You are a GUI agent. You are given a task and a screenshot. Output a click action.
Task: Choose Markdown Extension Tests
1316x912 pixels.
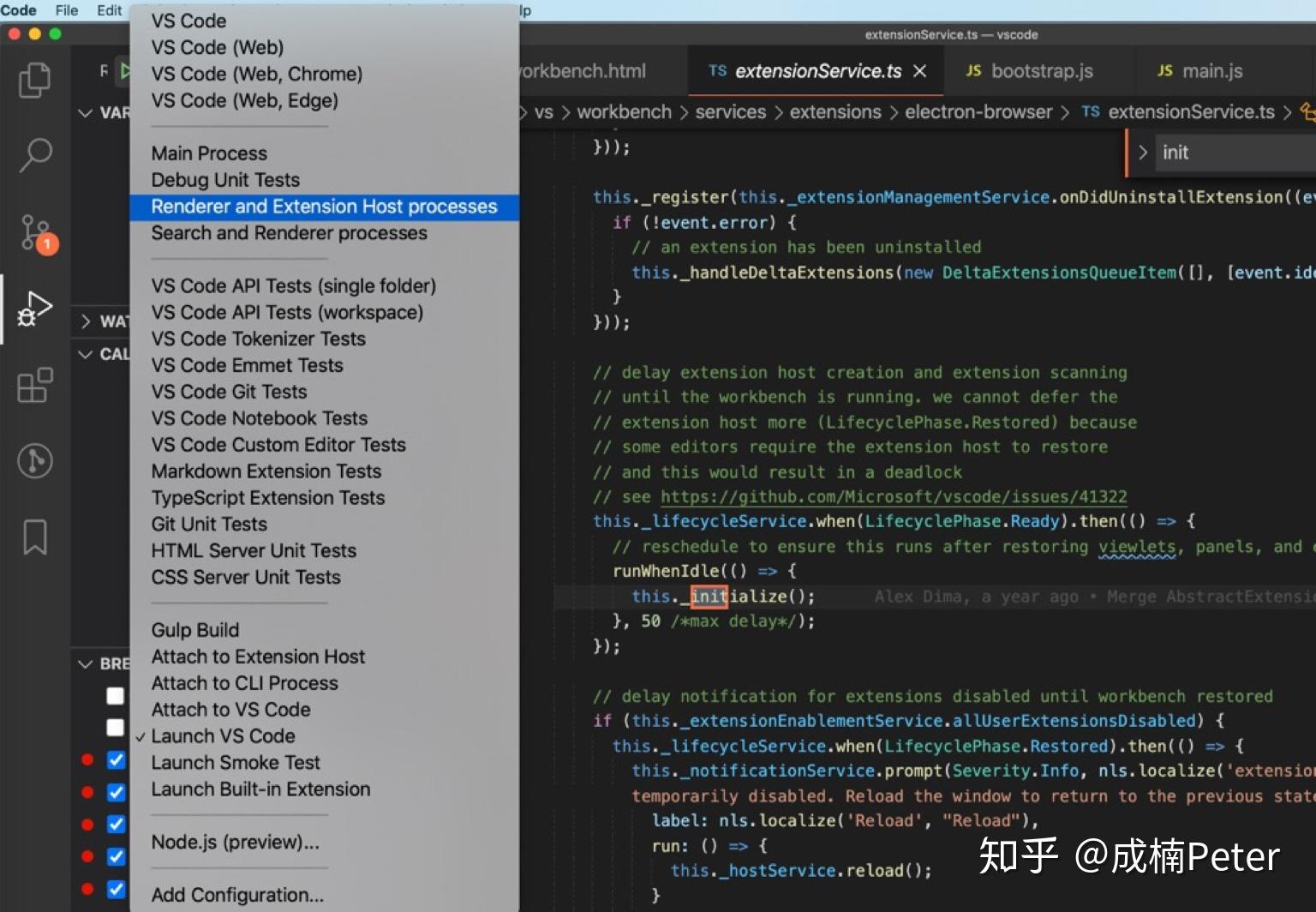click(324, 471)
